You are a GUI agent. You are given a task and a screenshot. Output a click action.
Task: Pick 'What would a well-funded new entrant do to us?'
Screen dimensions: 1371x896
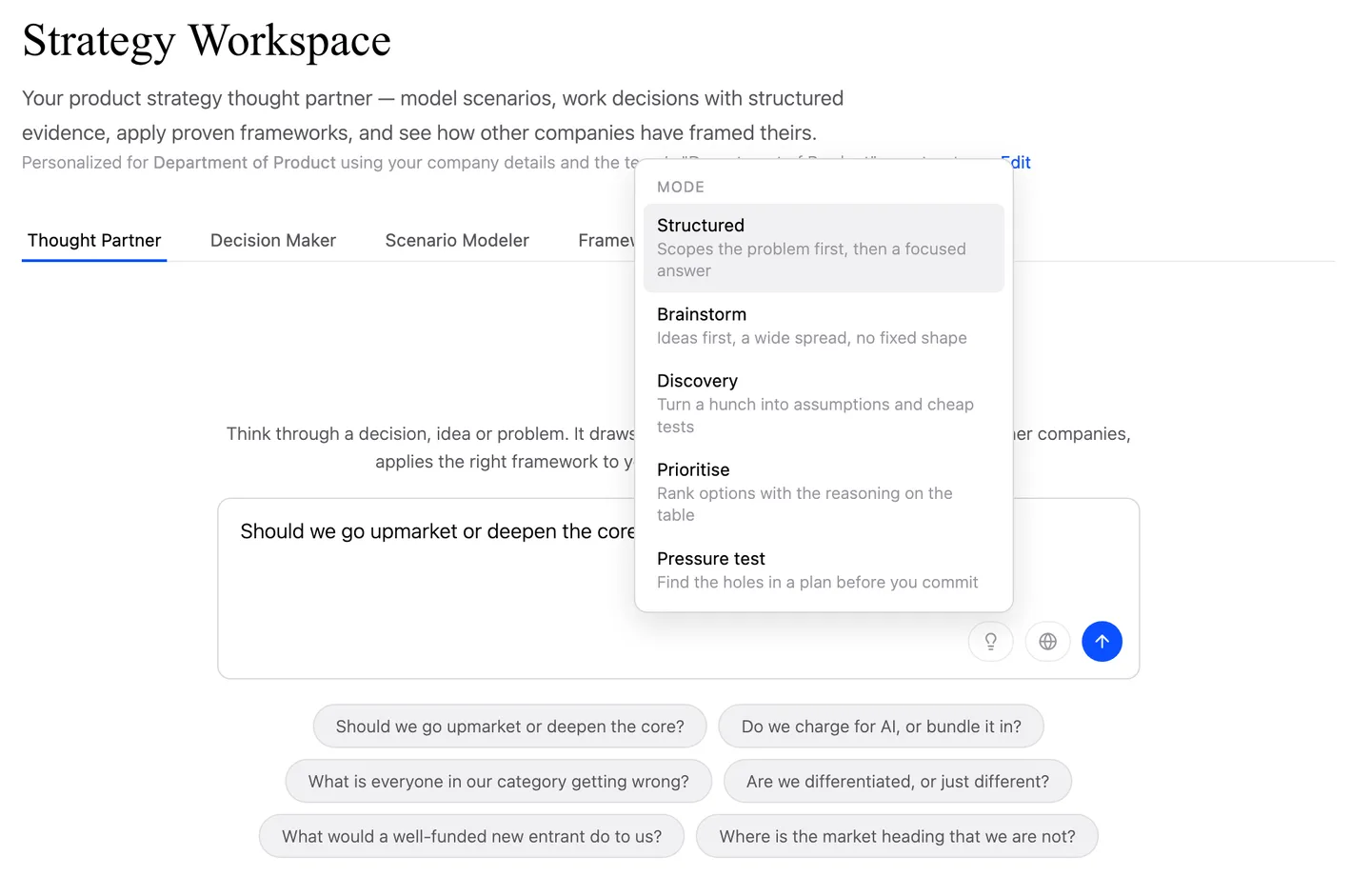[x=471, y=836]
